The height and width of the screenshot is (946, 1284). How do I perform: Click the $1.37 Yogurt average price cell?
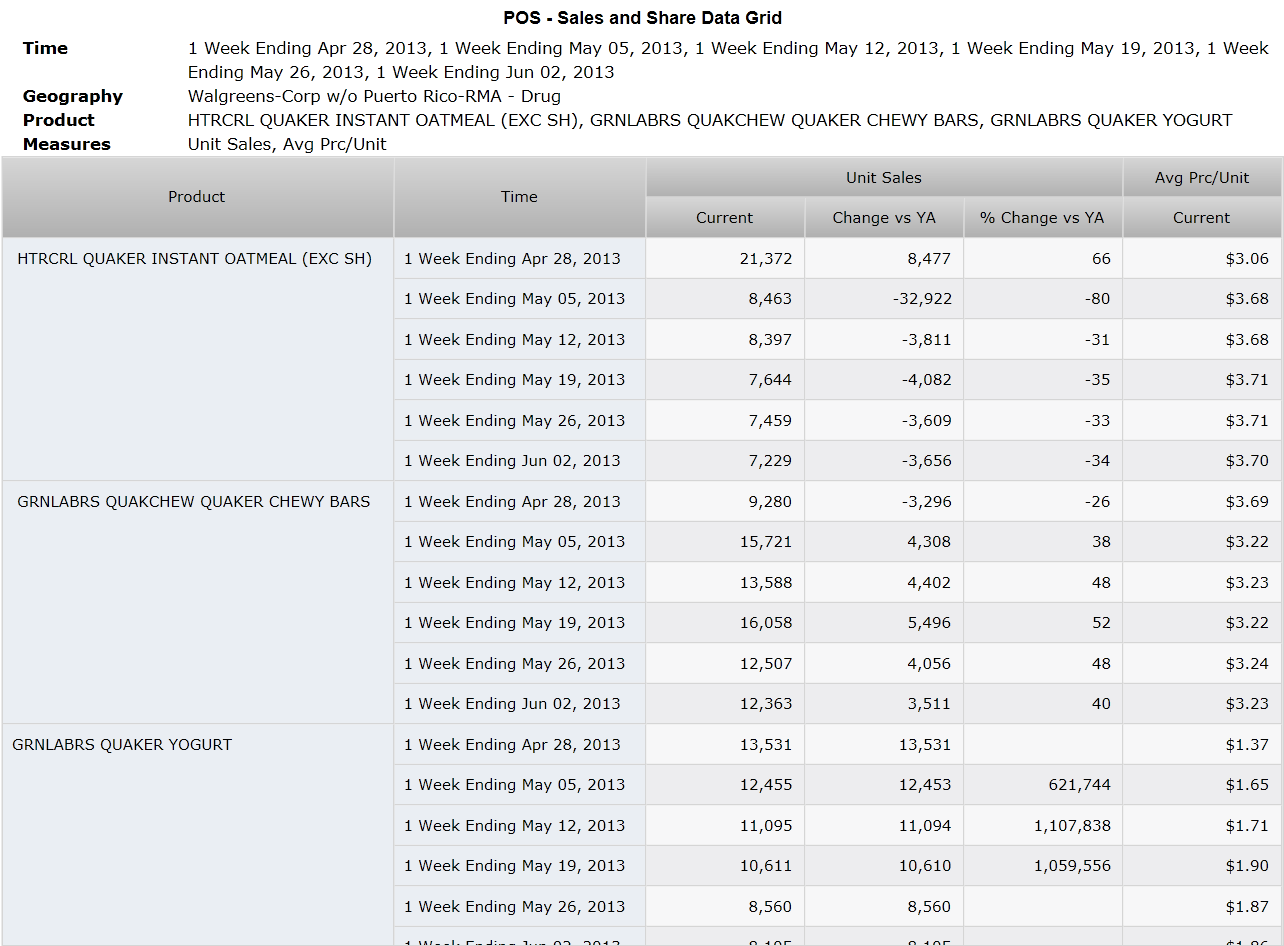1202,744
